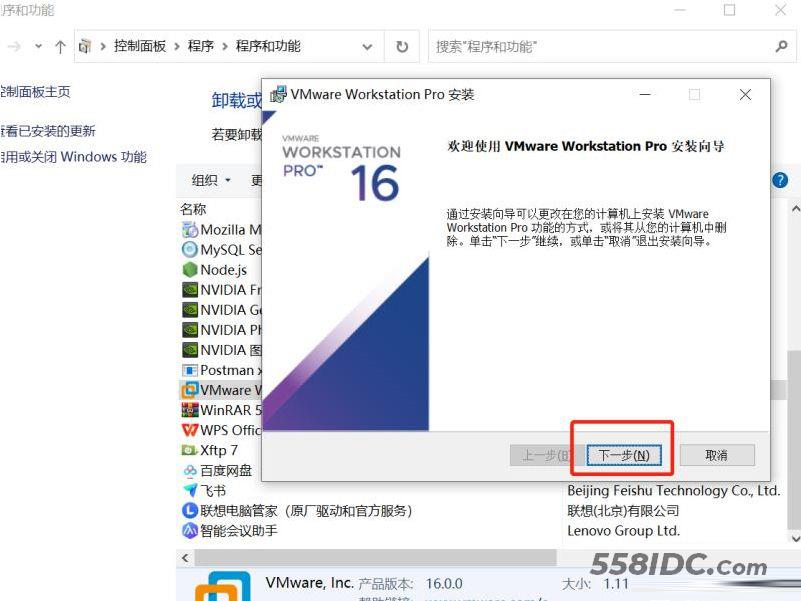This screenshot has height=601, width=801.
Task: Click the Lenovo Group Ltd. publisher cell
Action: [x=624, y=530]
